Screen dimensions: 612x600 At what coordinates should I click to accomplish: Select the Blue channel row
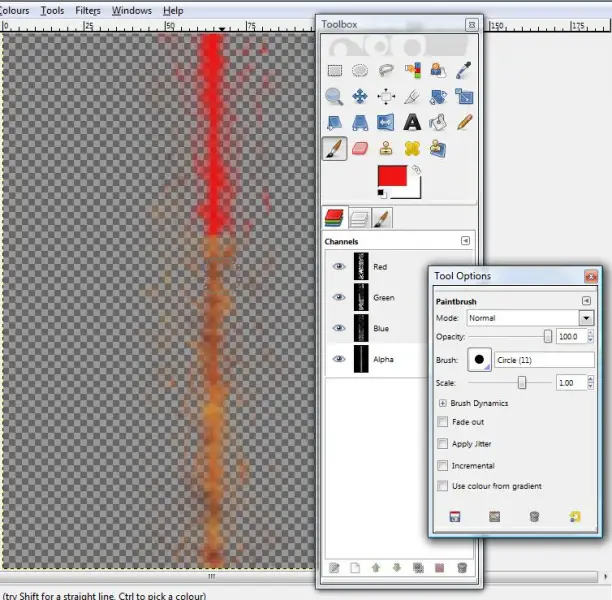377,328
